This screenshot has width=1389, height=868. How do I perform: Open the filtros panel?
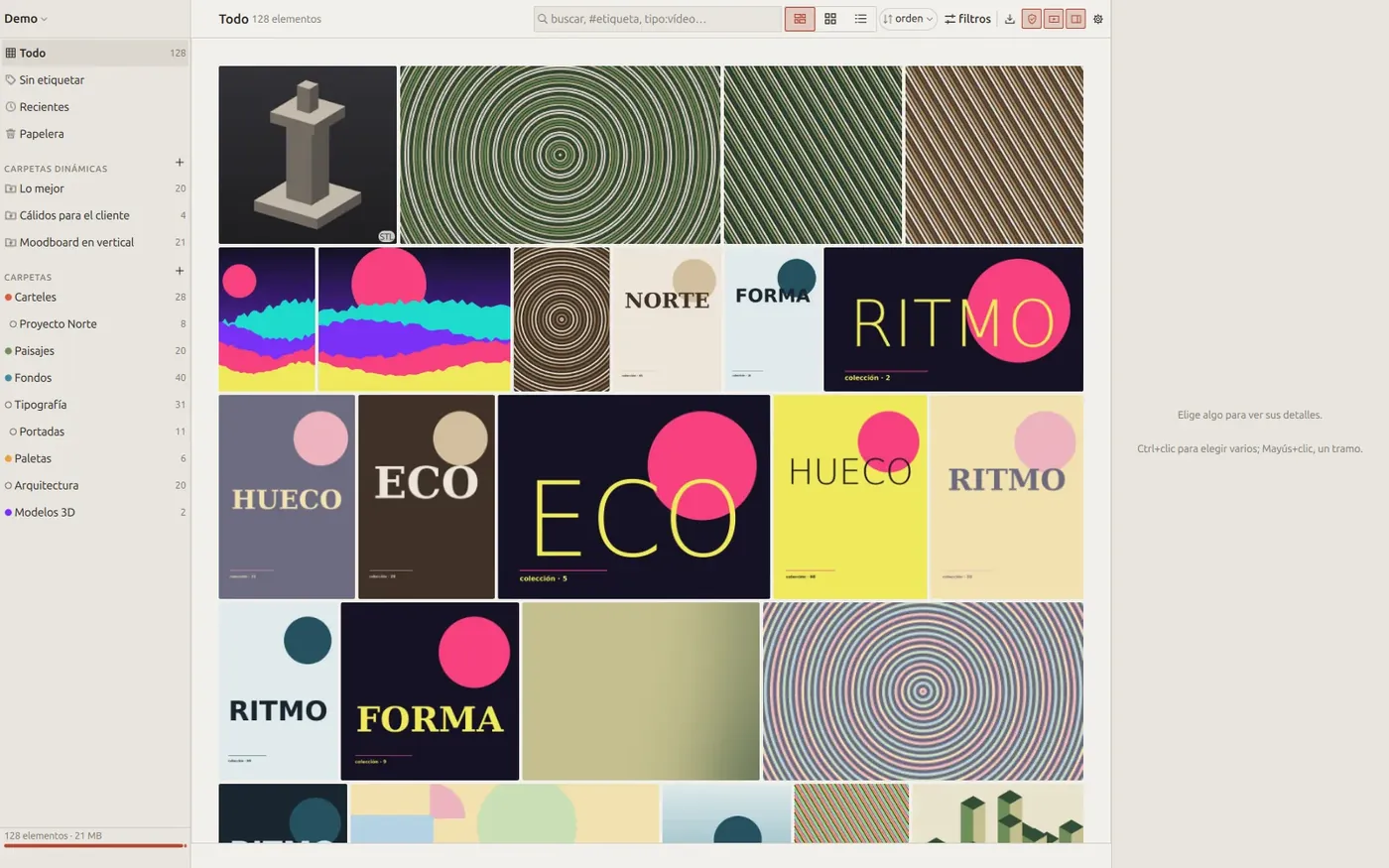click(x=967, y=19)
